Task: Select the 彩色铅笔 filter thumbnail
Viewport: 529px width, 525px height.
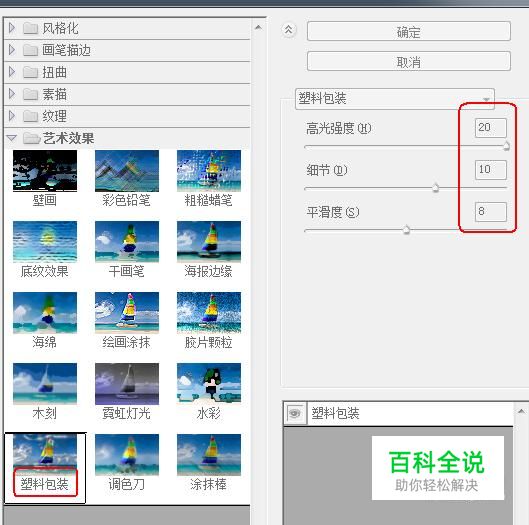Action: [127, 171]
